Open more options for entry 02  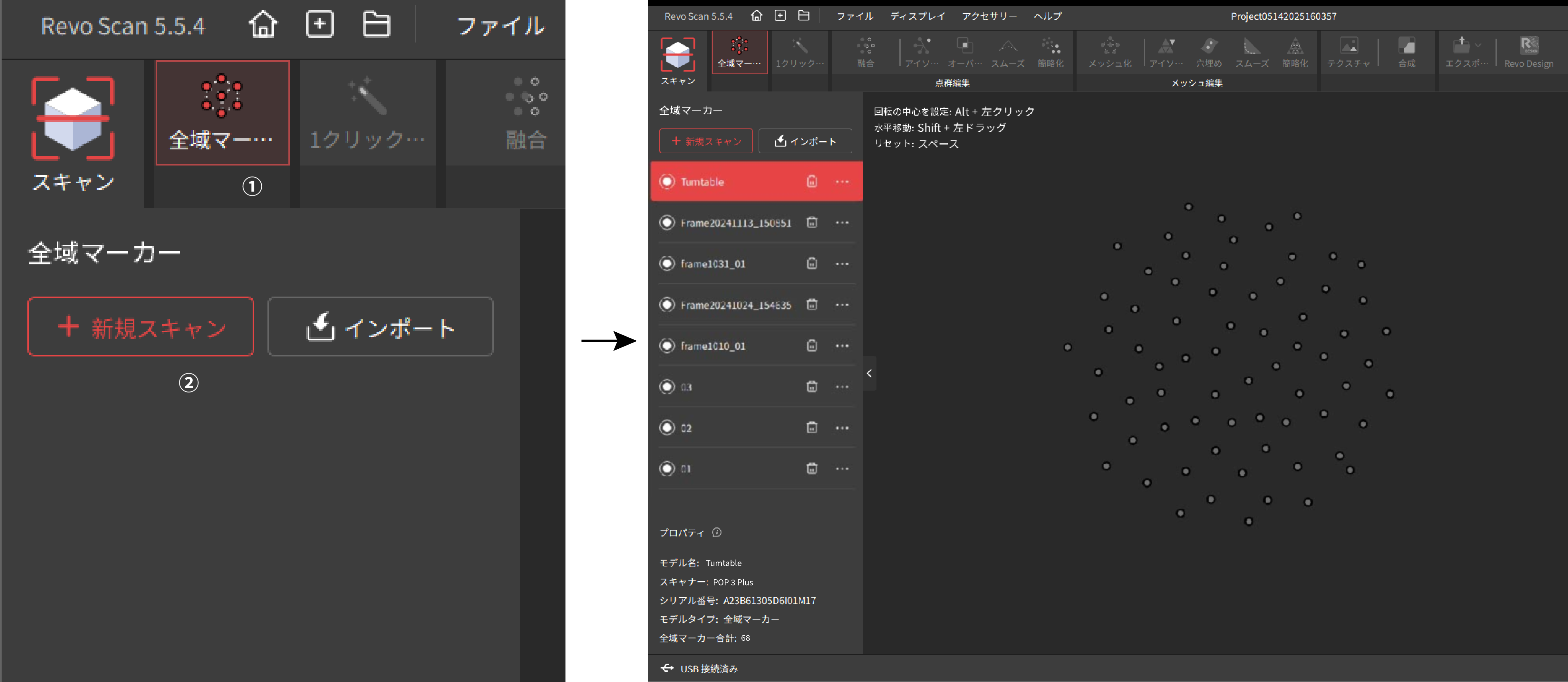[842, 428]
